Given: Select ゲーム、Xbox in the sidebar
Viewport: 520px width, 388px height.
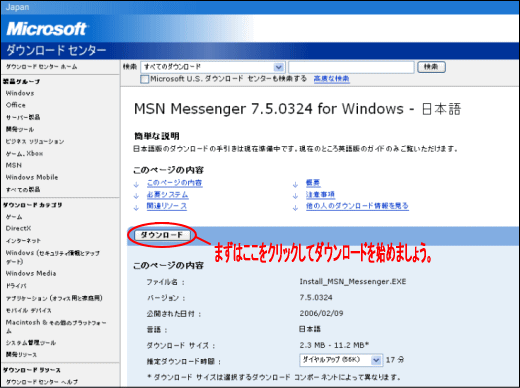Looking at the screenshot, I should [x=24, y=153].
